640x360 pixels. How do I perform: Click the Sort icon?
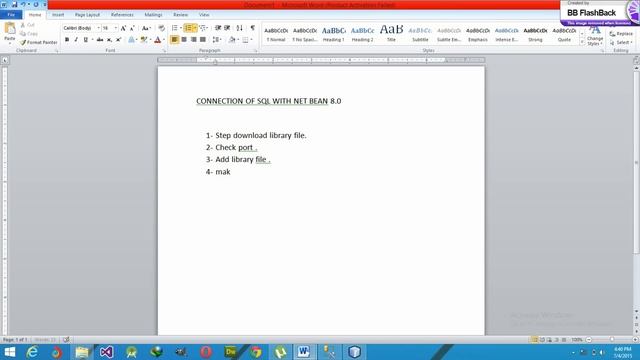tap(240, 28)
